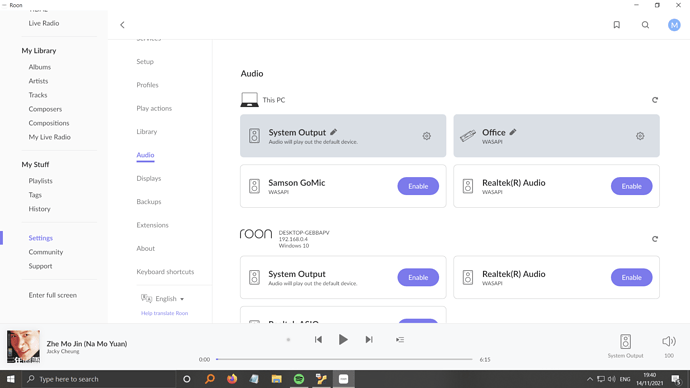Open My Live Radio in sidebar
This screenshot has width=690, height=388.
click(49, 137)
